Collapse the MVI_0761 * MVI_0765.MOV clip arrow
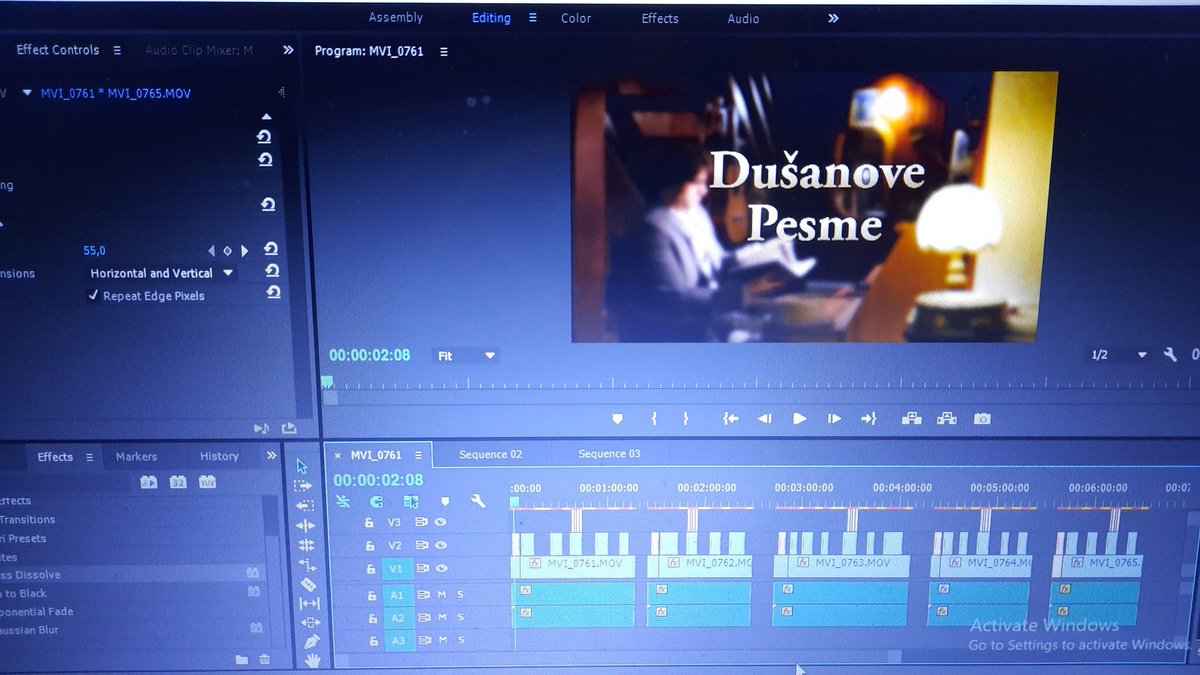This screenshot has height=675, width=1200. [x=27, y=93]
